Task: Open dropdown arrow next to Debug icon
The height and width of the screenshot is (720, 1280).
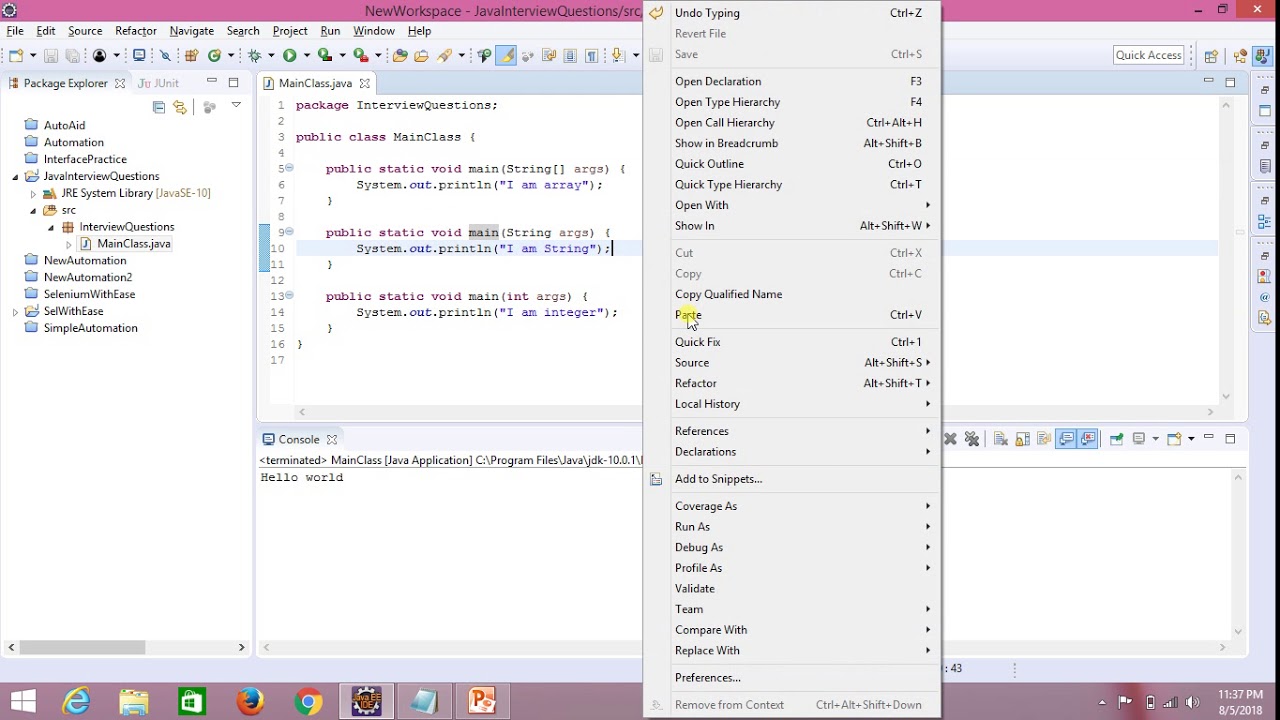Action: [271, 56]
